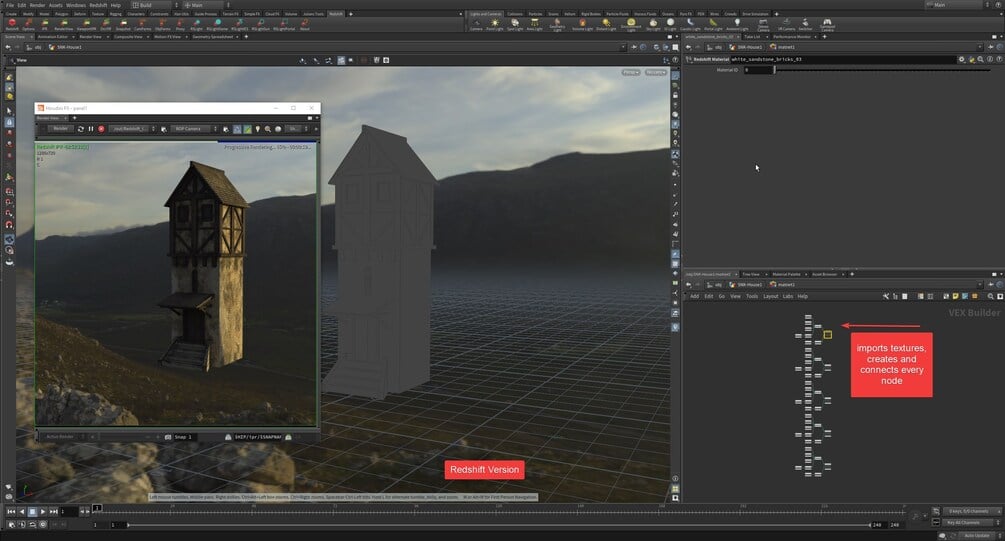This screenshot has width=1005, height=541.
Task: Click the Redshift Proxy shelf tool
Action: [x=180, y=24]
